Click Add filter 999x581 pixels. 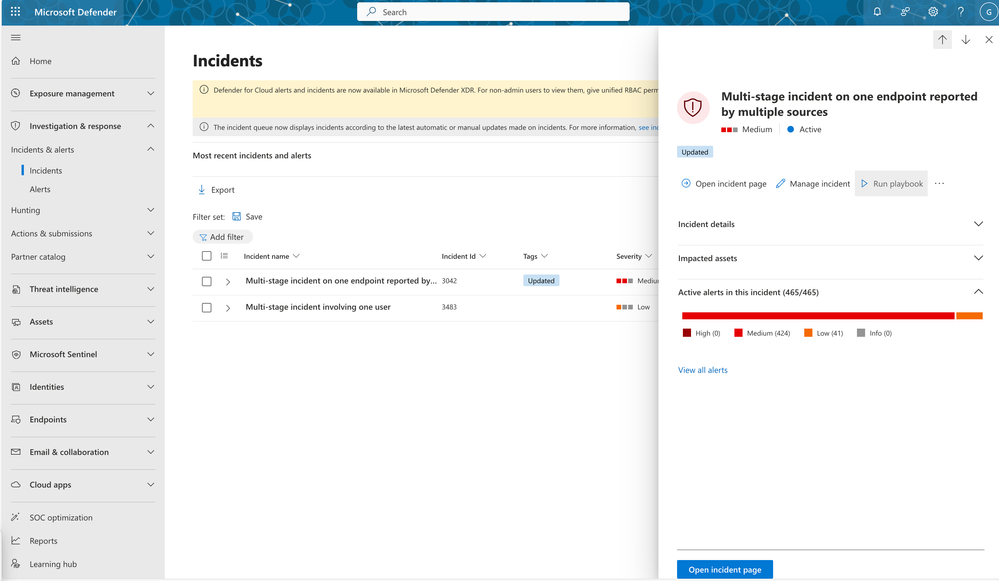pyautogui.click(x=222, y=237)
